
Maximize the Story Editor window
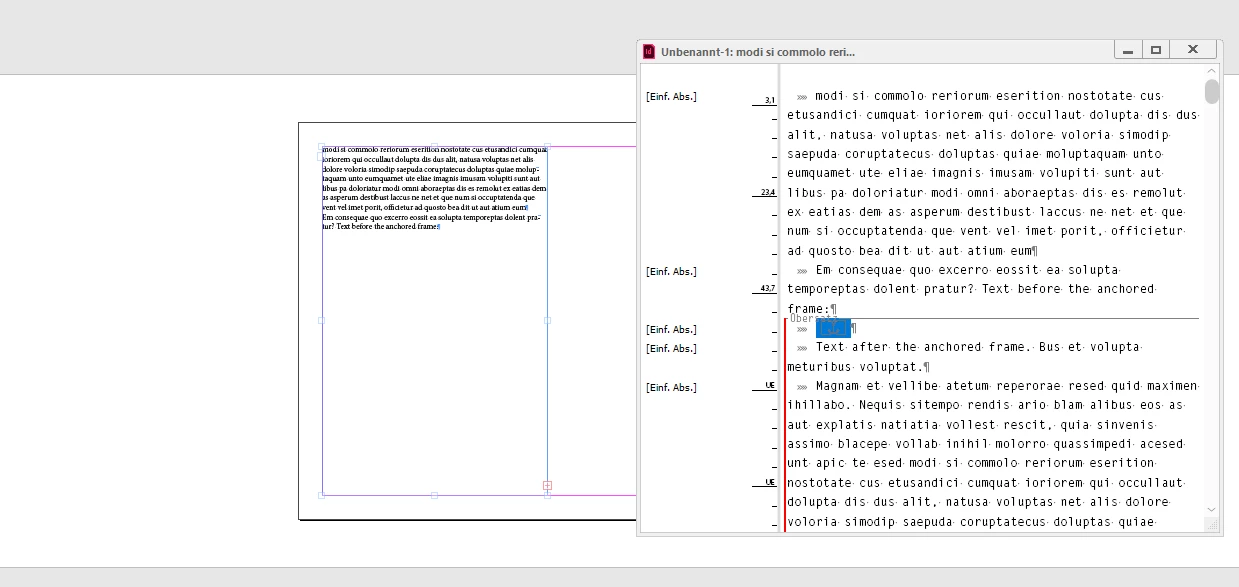coord(1156,50)
